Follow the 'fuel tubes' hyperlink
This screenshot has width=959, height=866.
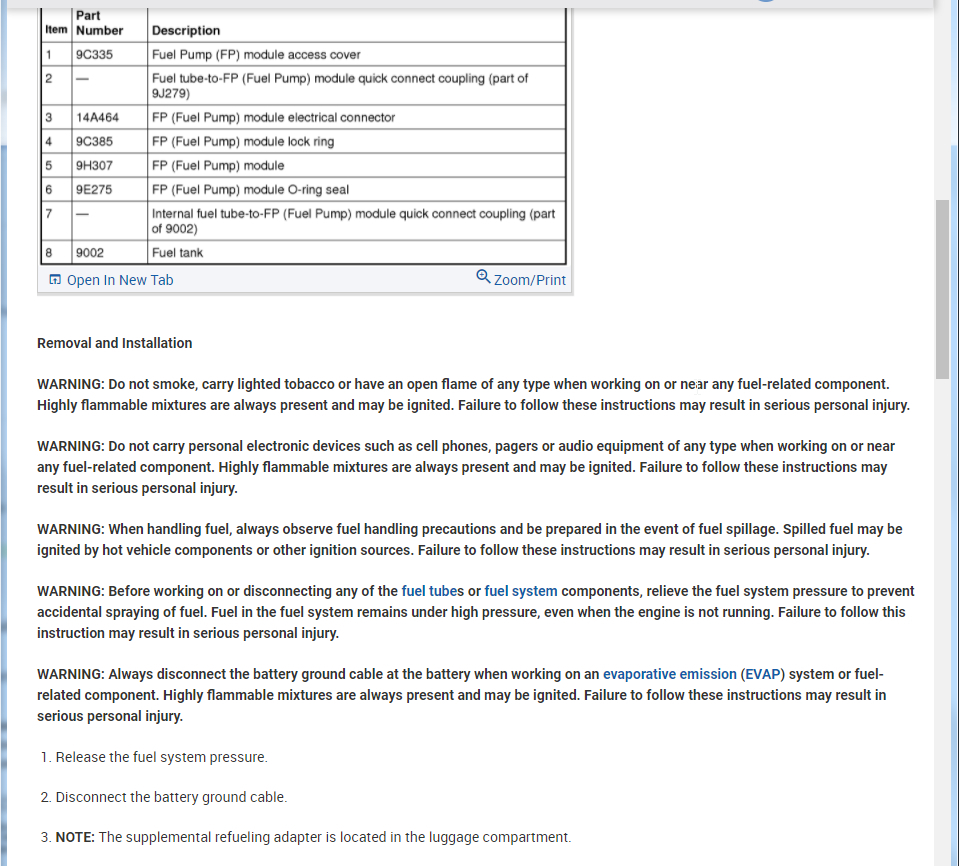tap(432, 591)
